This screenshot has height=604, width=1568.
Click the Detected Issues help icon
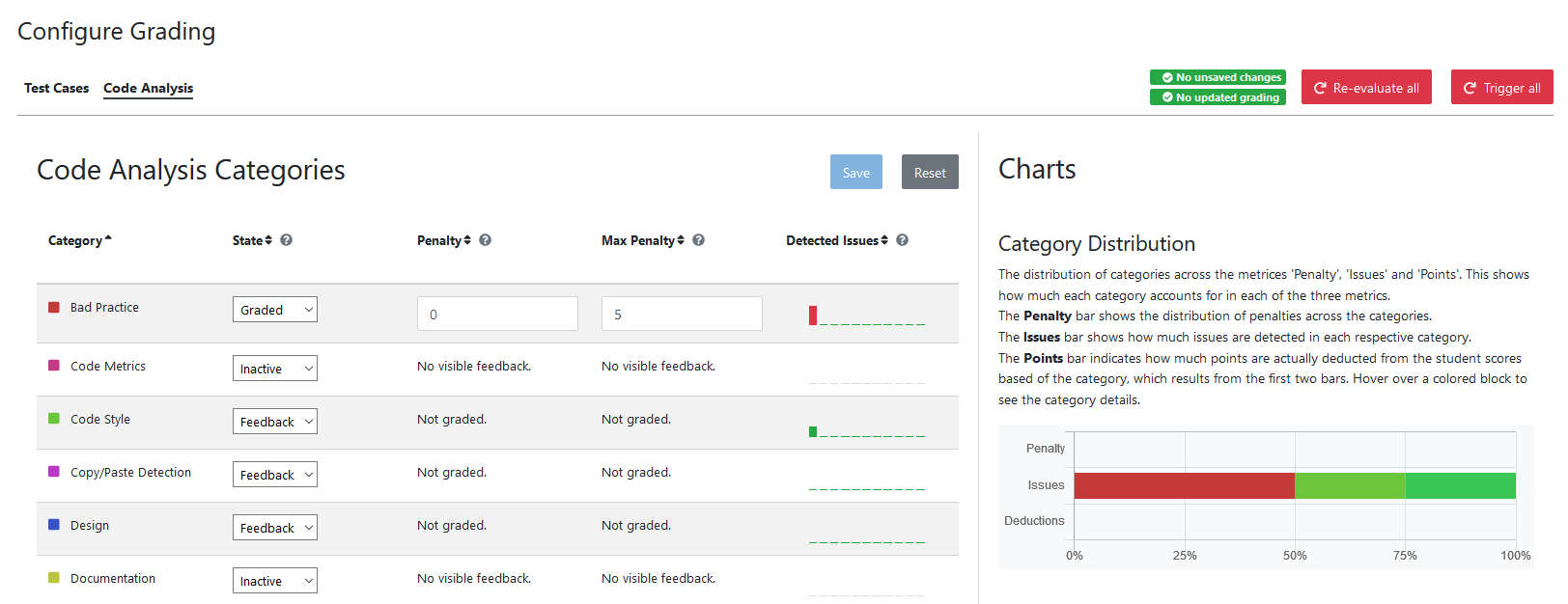[903, 240]
